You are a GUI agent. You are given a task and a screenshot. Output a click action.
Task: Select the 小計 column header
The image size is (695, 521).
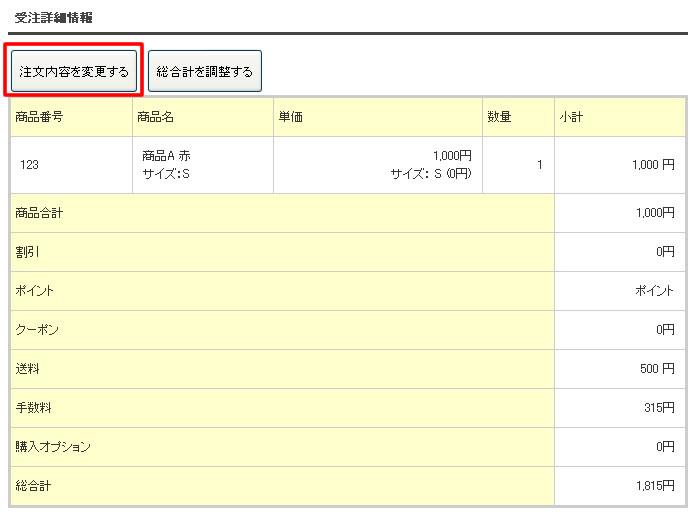pyautogui.click(x=571, y=117)
